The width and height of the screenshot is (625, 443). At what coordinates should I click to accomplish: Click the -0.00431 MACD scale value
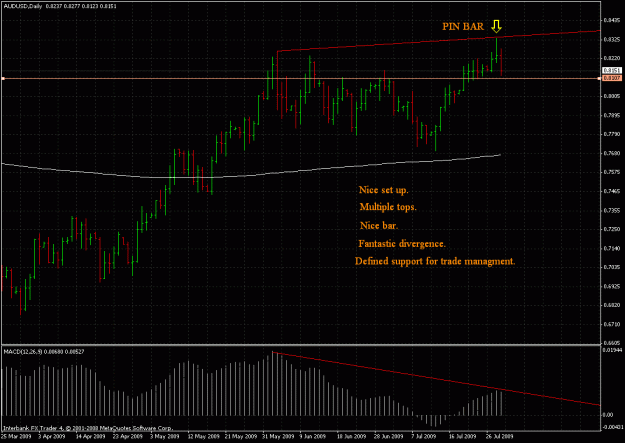(x=613, y=427)
